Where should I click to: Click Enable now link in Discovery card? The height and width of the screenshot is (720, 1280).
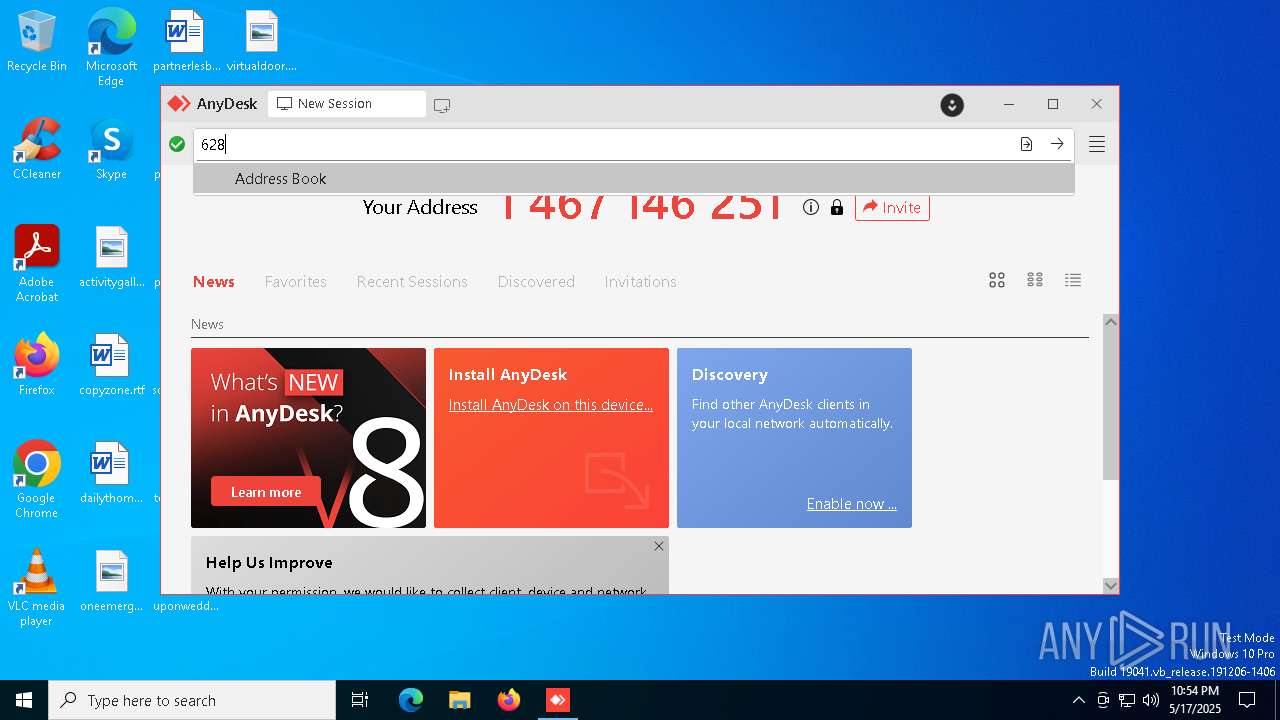(852, 504)
